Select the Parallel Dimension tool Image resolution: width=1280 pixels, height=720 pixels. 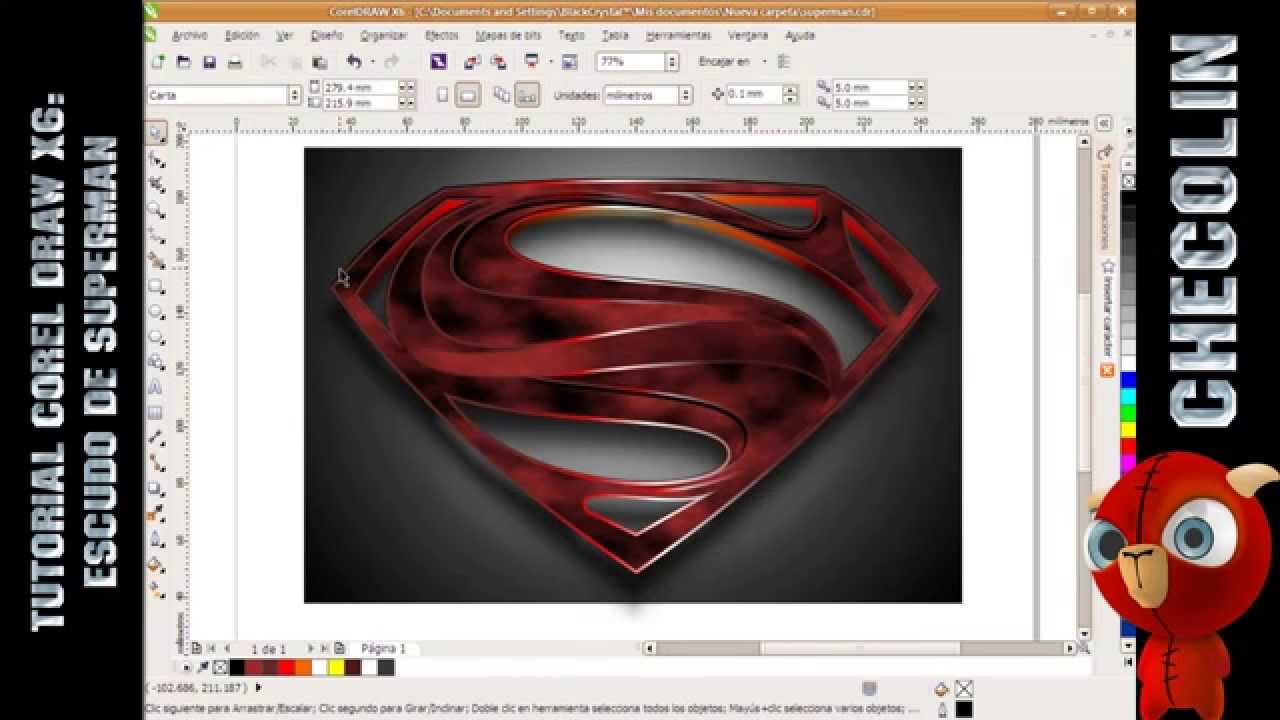pyautogui.click(x=157, y=437)
